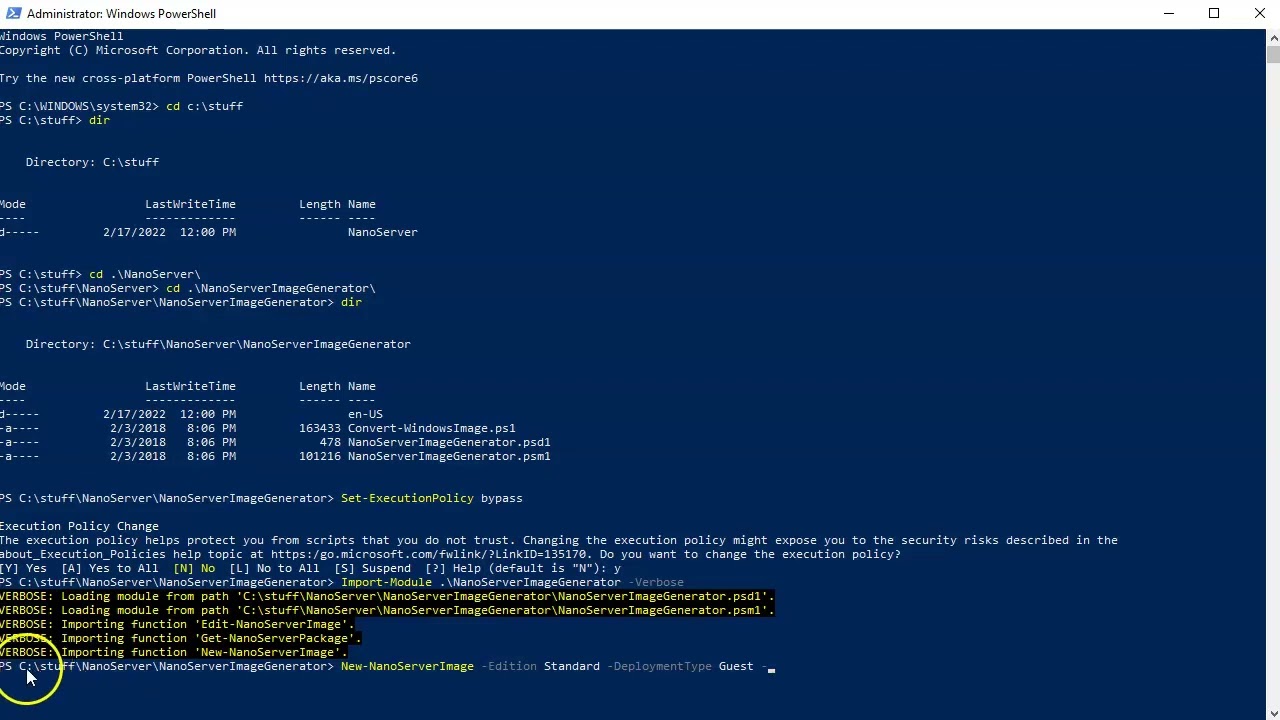Click 'Set-ExecutionPolicy' command text
Viewport: 1280px width, 720px height.
click(407, 498)
